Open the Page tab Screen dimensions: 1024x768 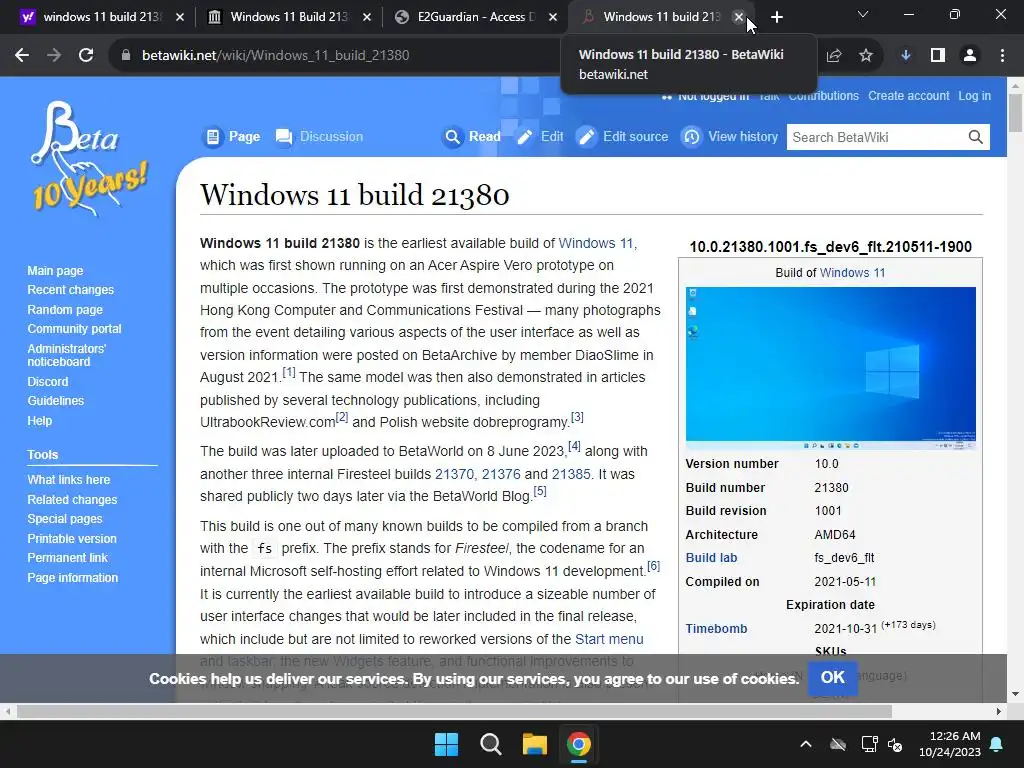[232, 136]
